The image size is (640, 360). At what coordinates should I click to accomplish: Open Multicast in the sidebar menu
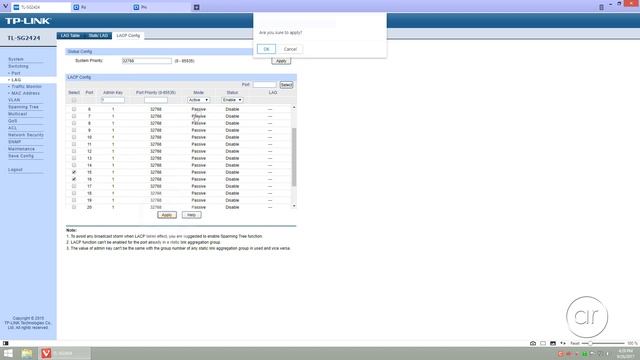[18, 114]
